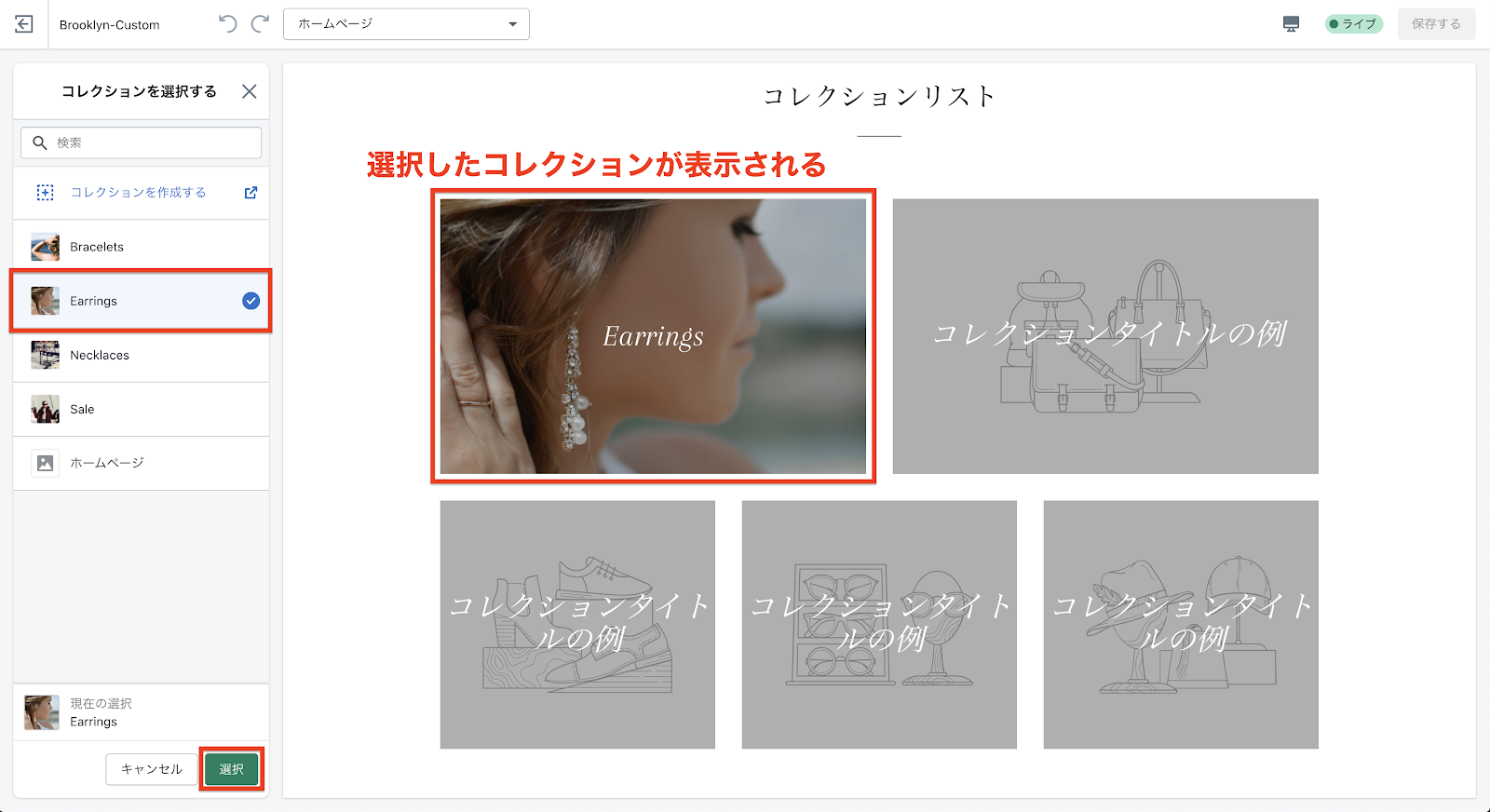Choose the Sale collection
Screen dimensions: 1490x812
click(x=82, y=409)
